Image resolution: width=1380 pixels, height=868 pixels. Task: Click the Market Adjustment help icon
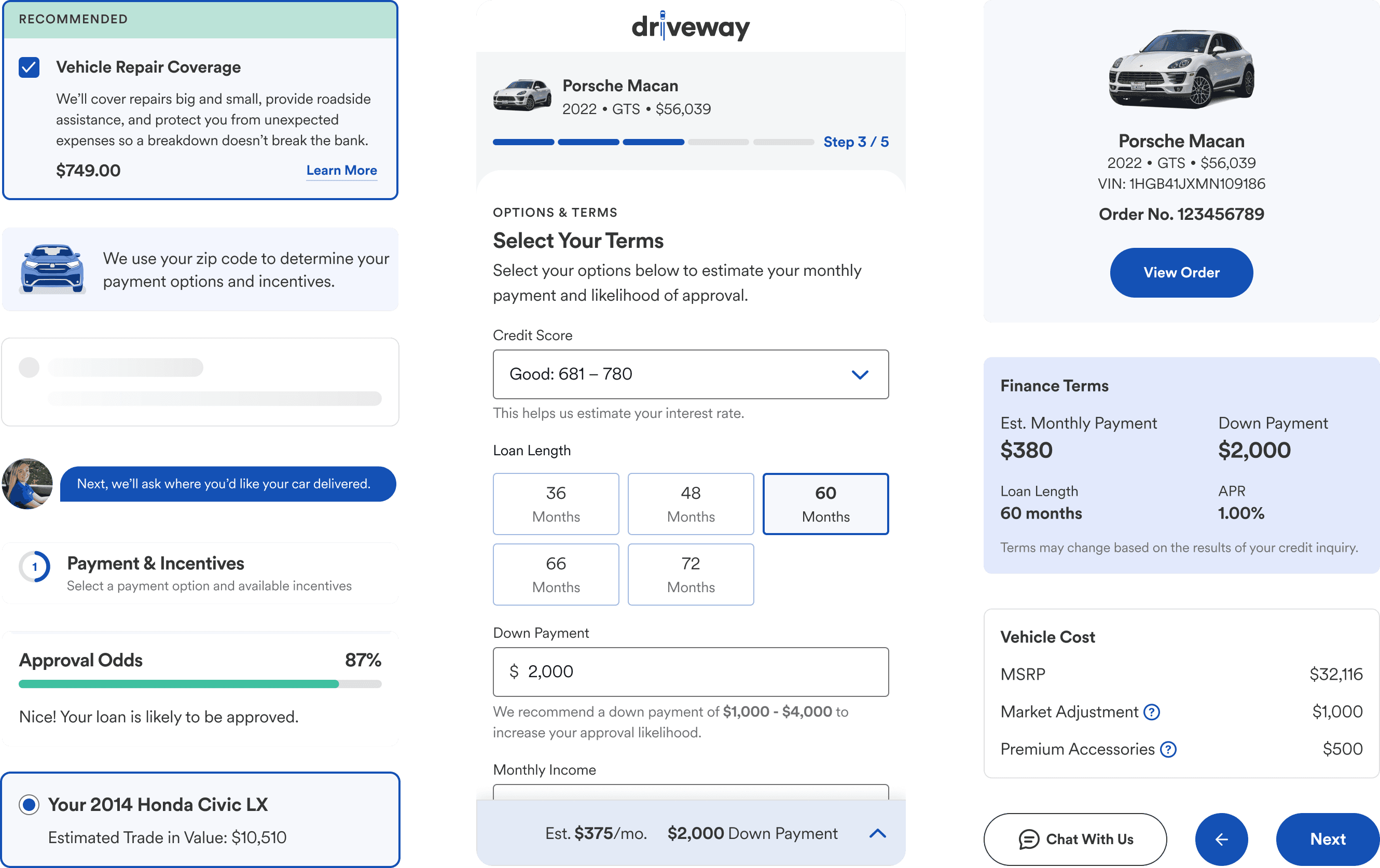pos(1151,711)
